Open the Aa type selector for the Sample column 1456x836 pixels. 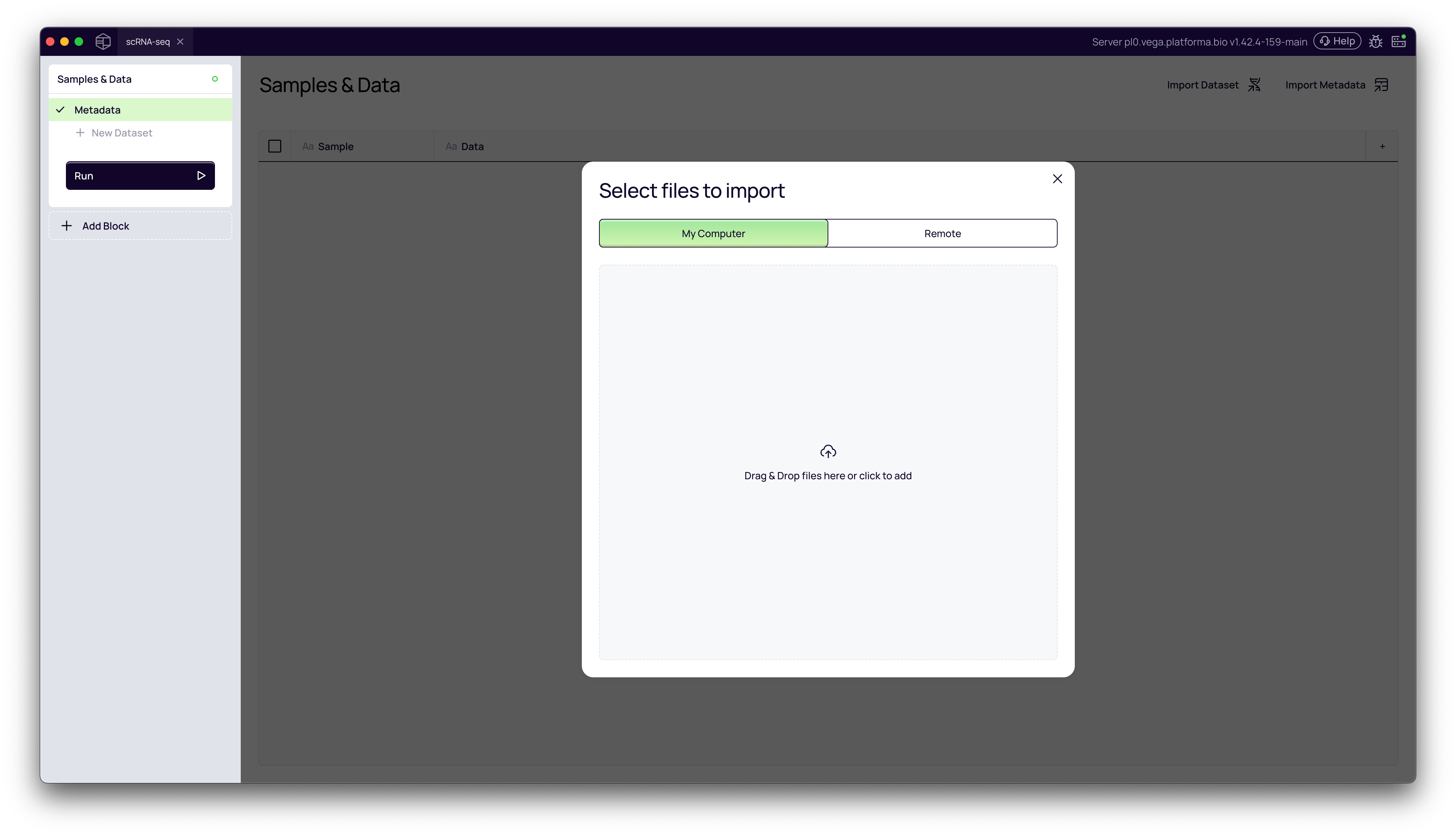tap(308, 146)
